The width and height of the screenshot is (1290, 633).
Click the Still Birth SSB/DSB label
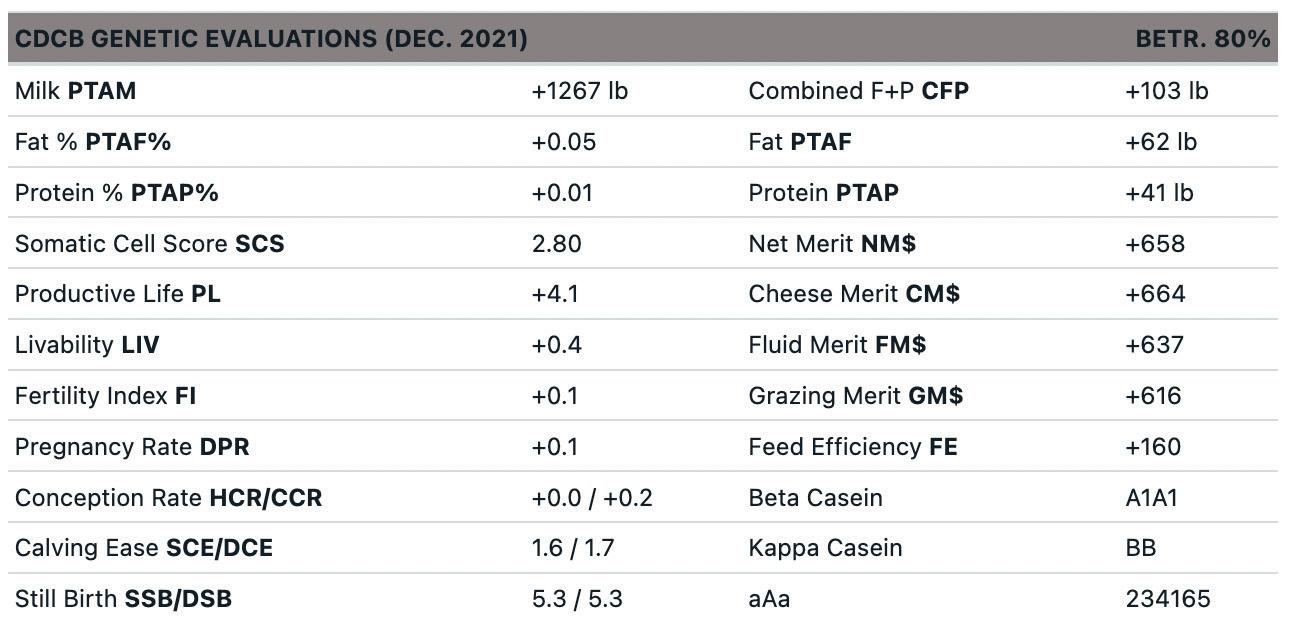123,599
